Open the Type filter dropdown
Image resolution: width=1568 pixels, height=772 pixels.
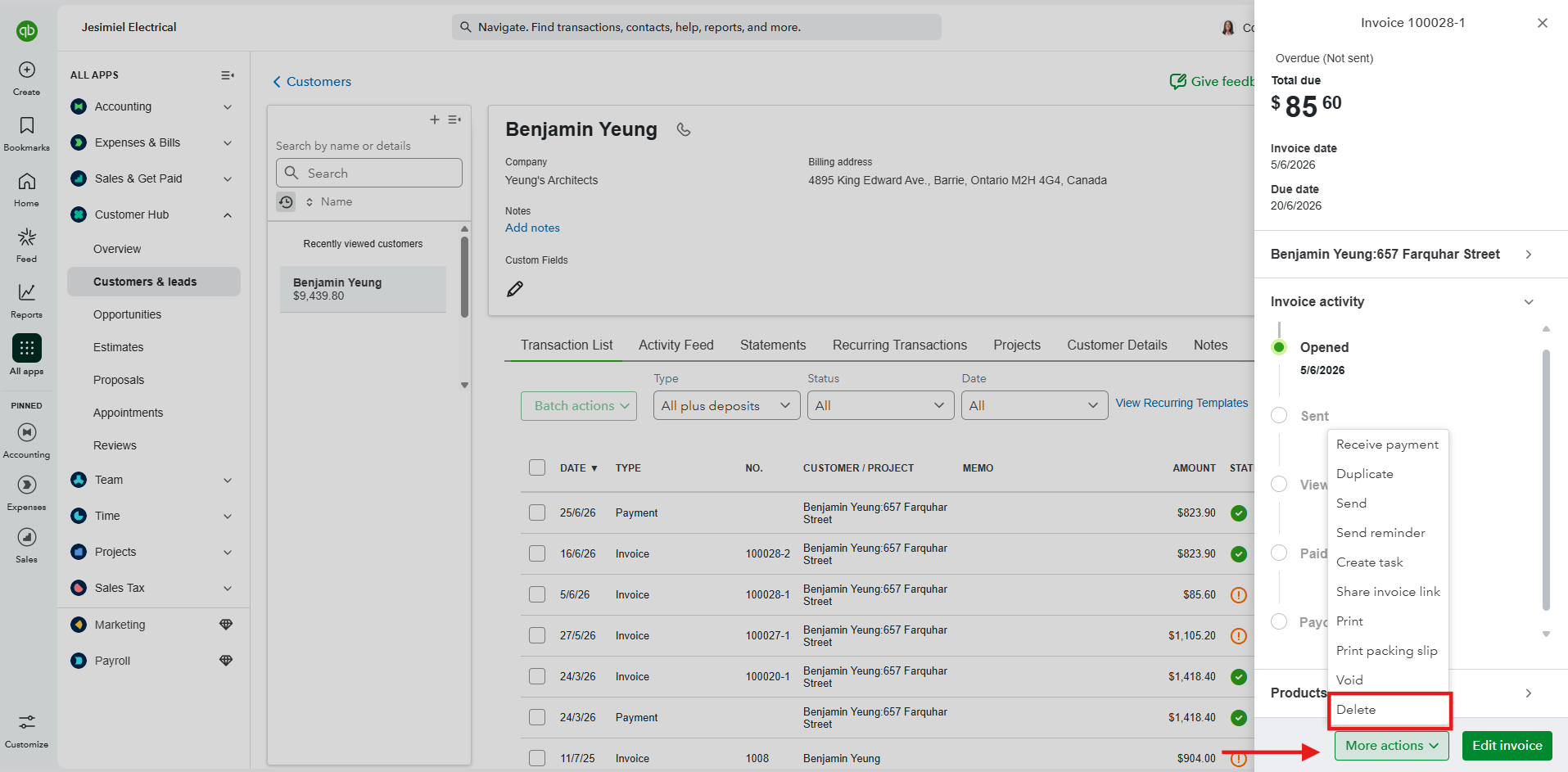(x=726, y=406)
